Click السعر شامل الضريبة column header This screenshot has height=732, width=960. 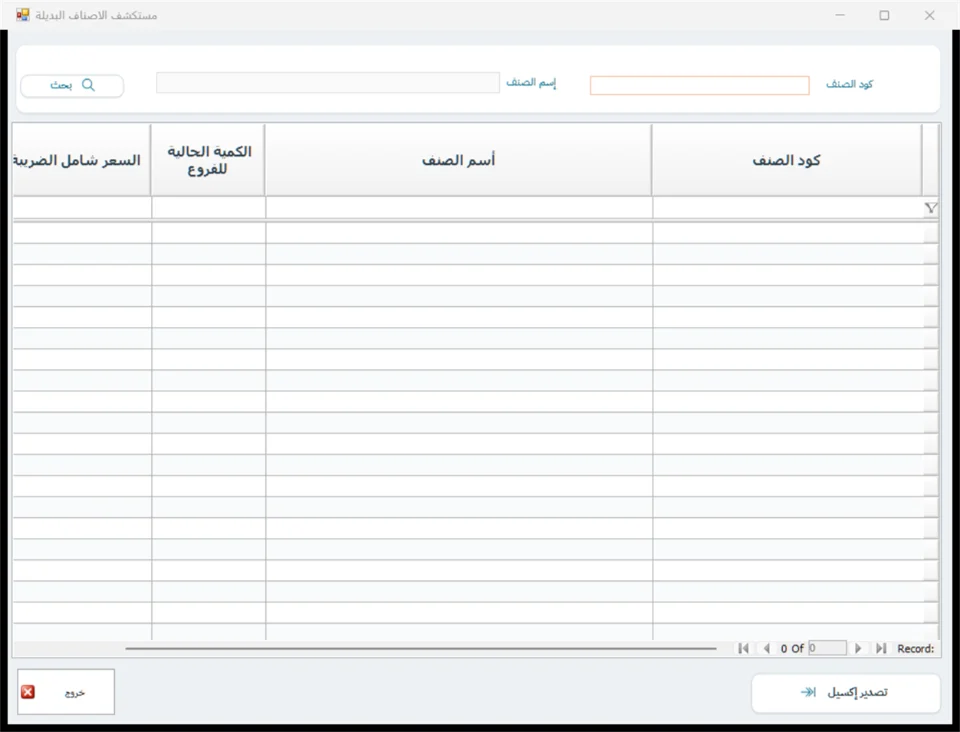(x=81, y=160)
